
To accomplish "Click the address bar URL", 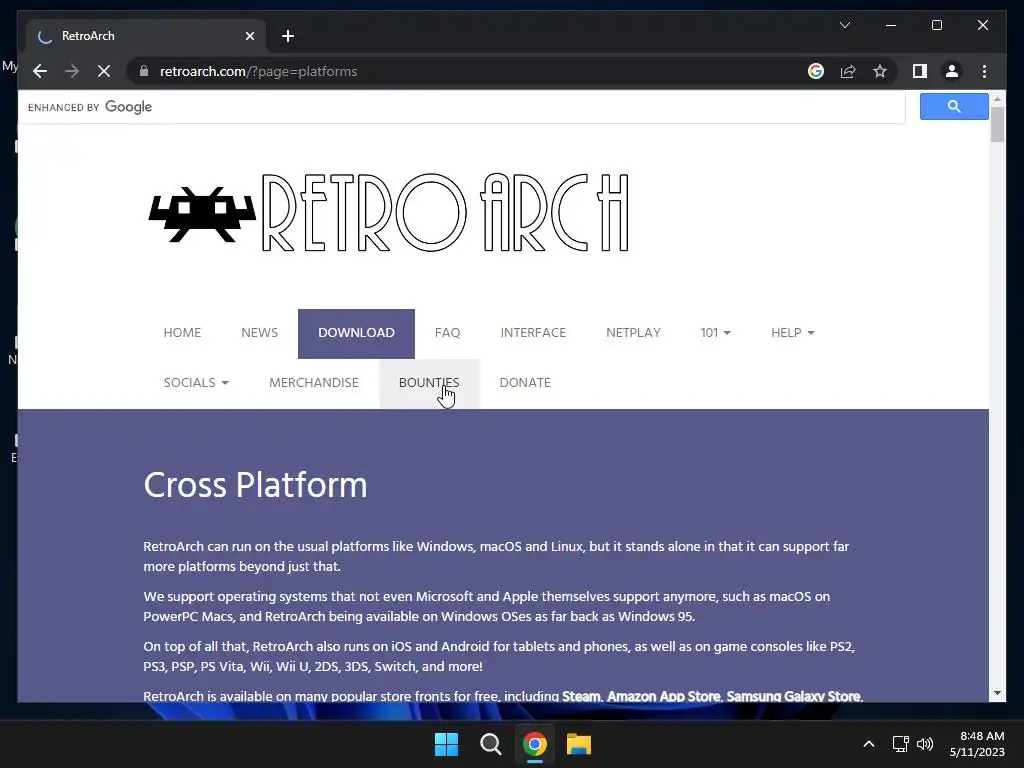I will coord(259,71).
